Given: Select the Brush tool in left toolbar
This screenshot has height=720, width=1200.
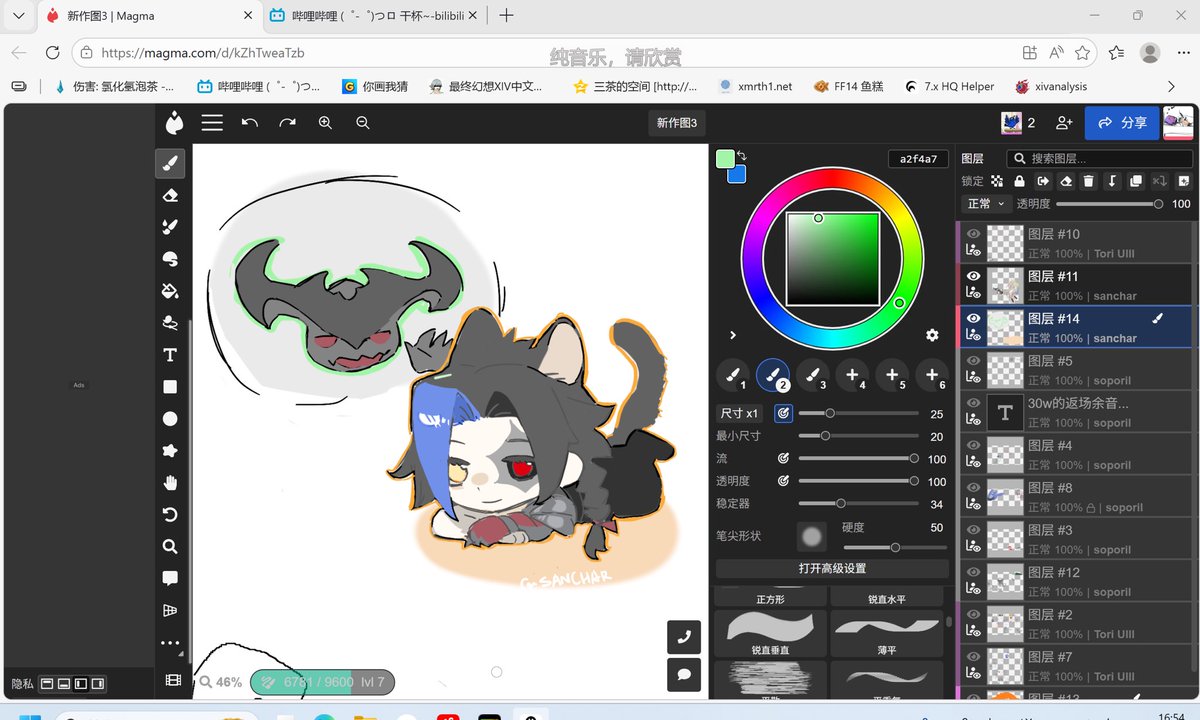Looking at the screenshot, I should [170, 164].
